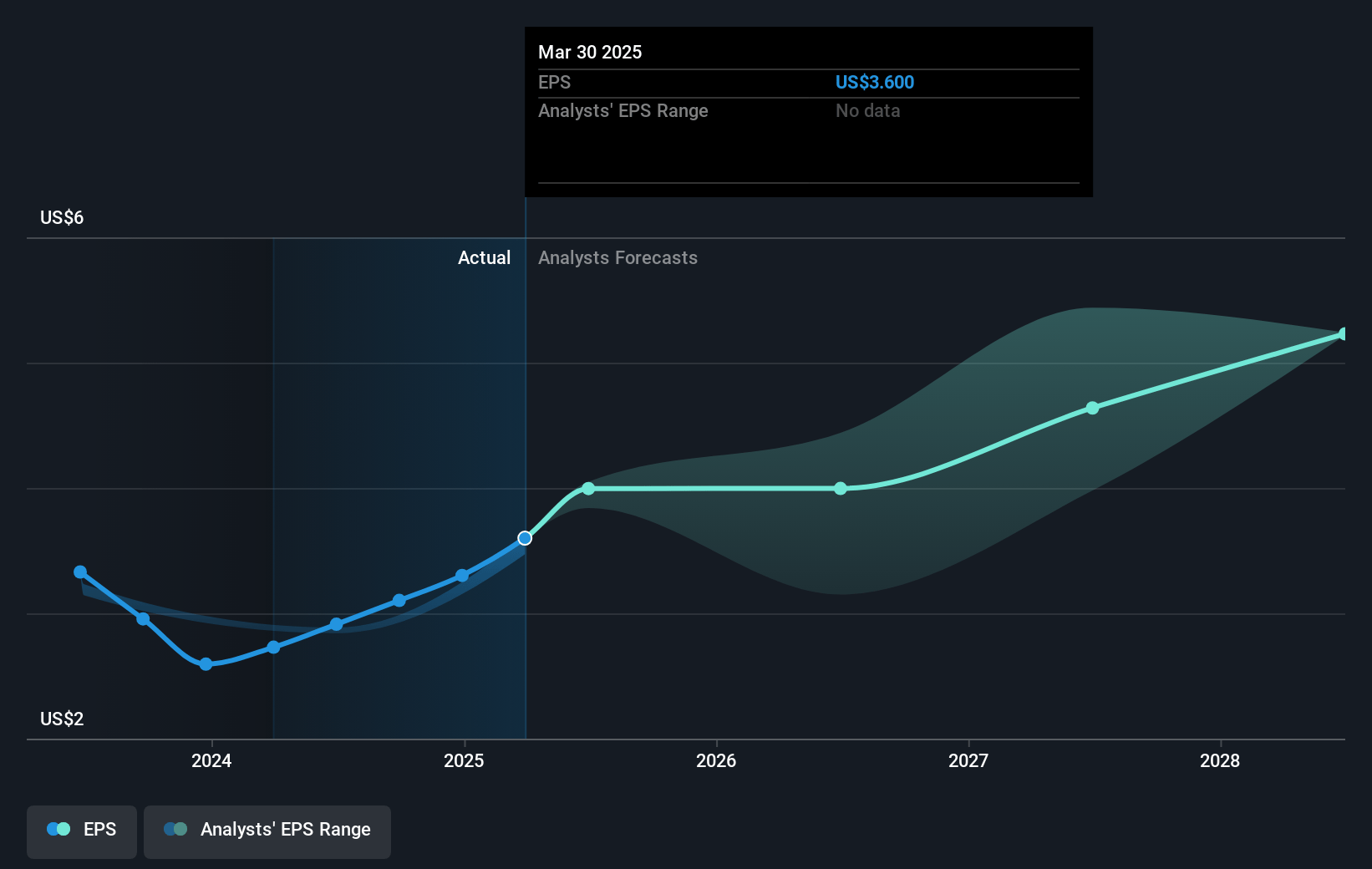The height and width of the screenshot is (869, 1372).
Task: Select the mid-2026 forecast EPS data point
Action: 841,489
